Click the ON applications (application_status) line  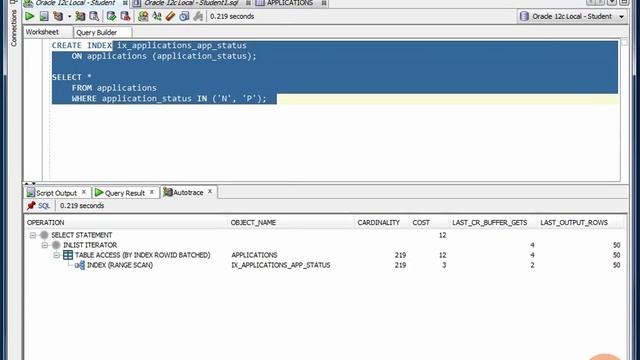pyautogui.click(x=164, y=56)
